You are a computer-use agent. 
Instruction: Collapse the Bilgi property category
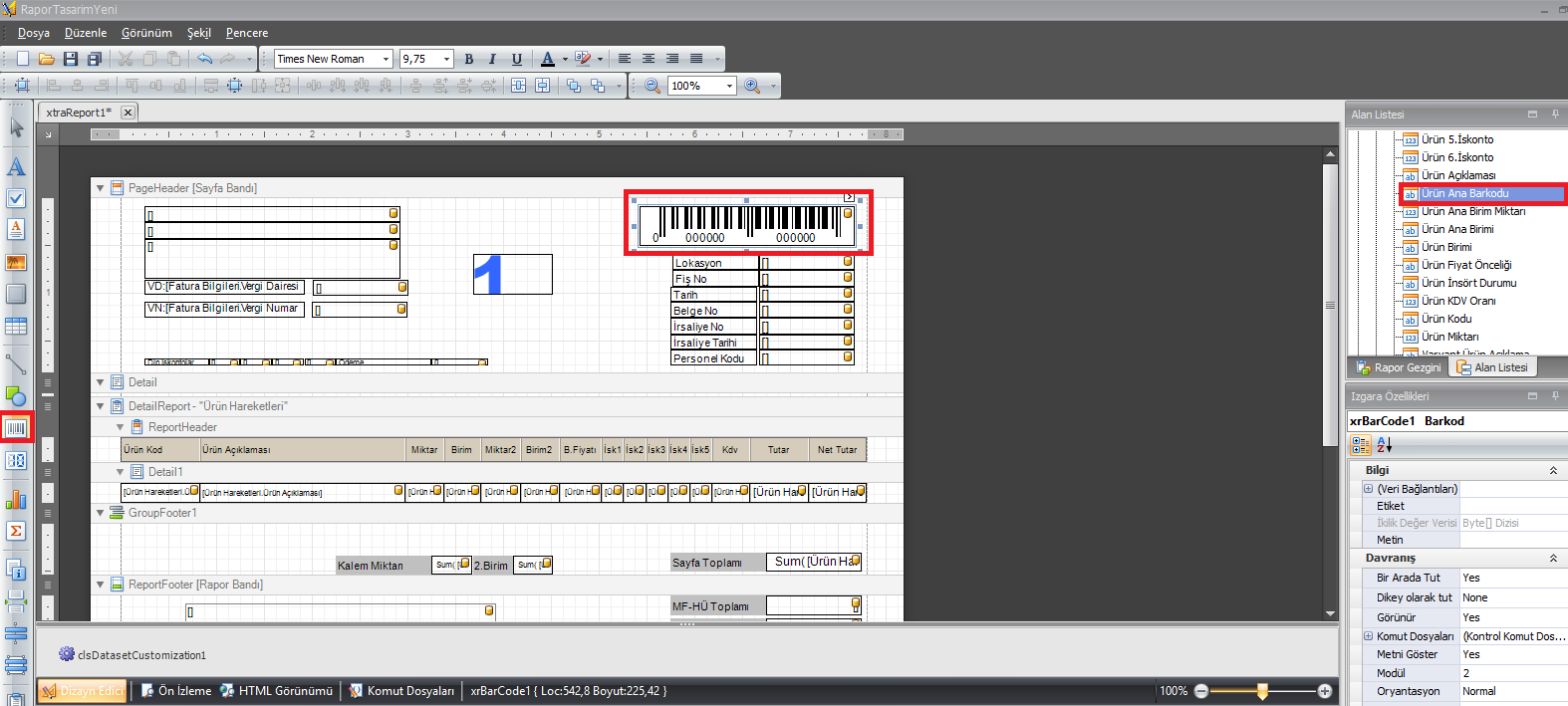(x=1553, y=470)
